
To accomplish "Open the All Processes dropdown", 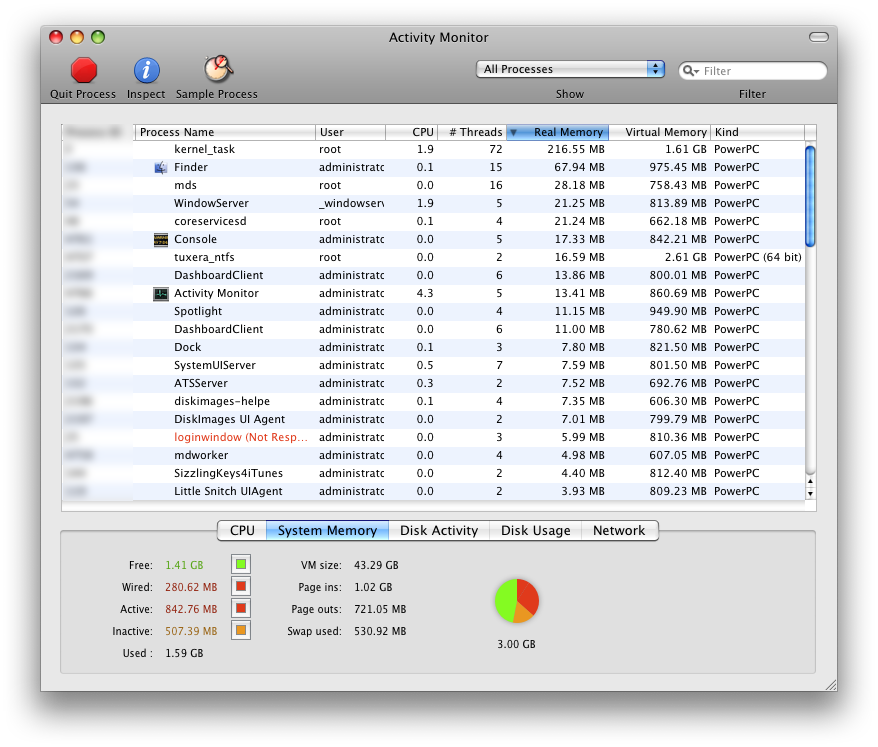I will coord(570,69).
